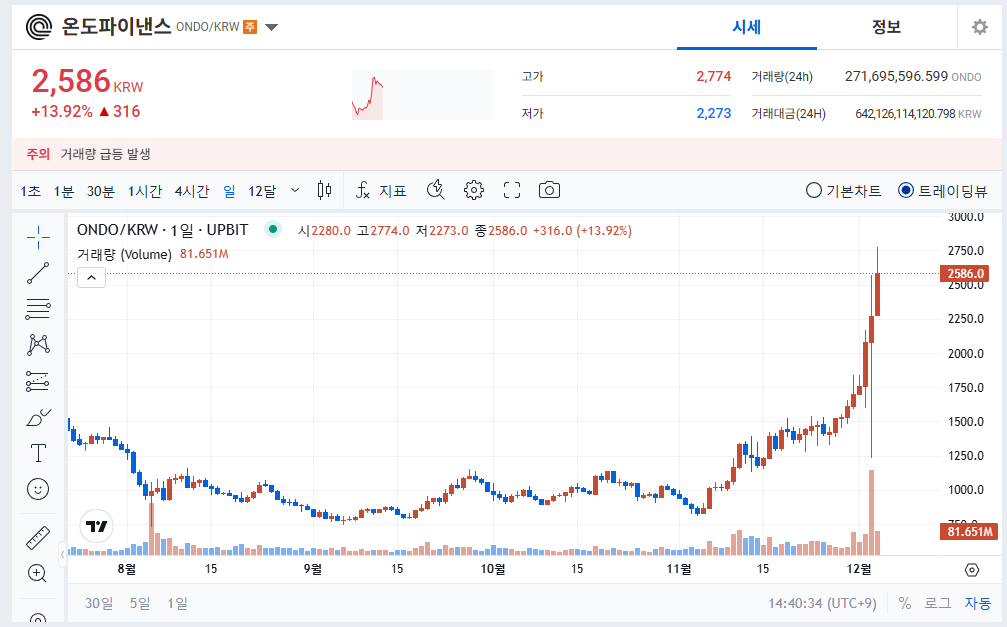Viewport: 1007px width, 627px height.
Task: Open the long position forecasting tool
Action: (38, 381)
